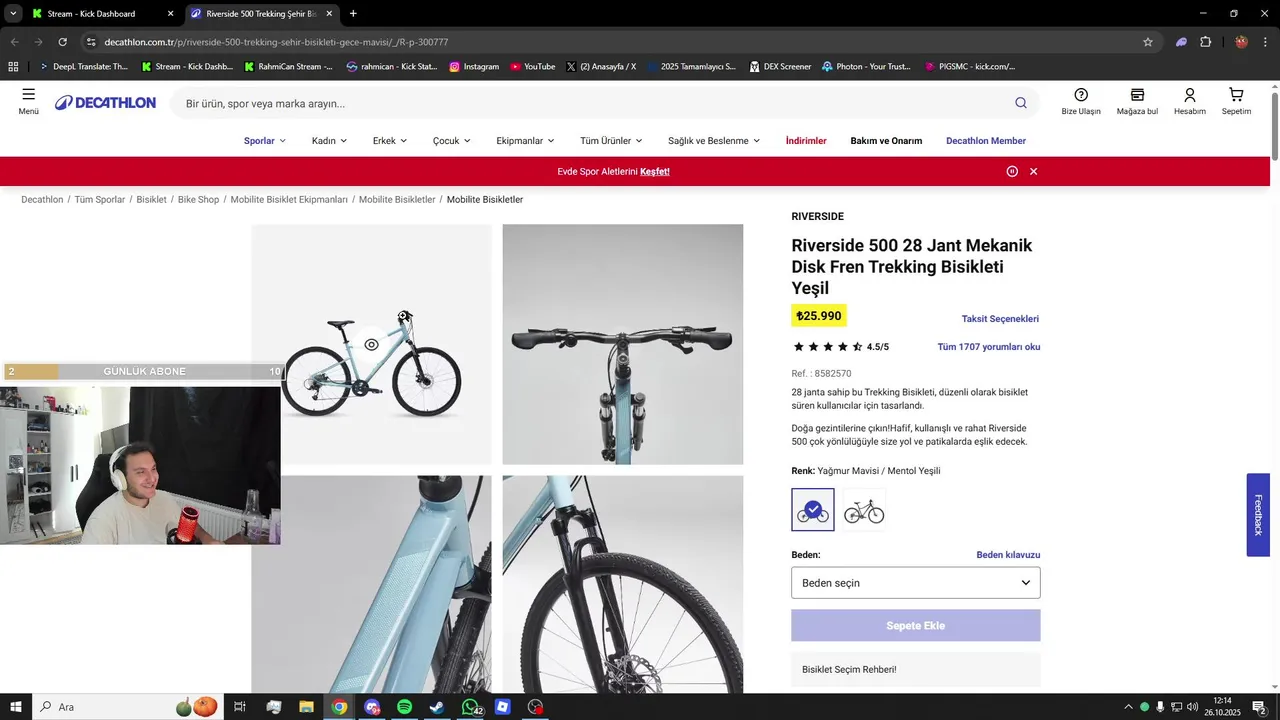The width and height of the screenshot is (1280, 720).
Task: View site information icon in address bar
Action: click(x=91, y=42)
